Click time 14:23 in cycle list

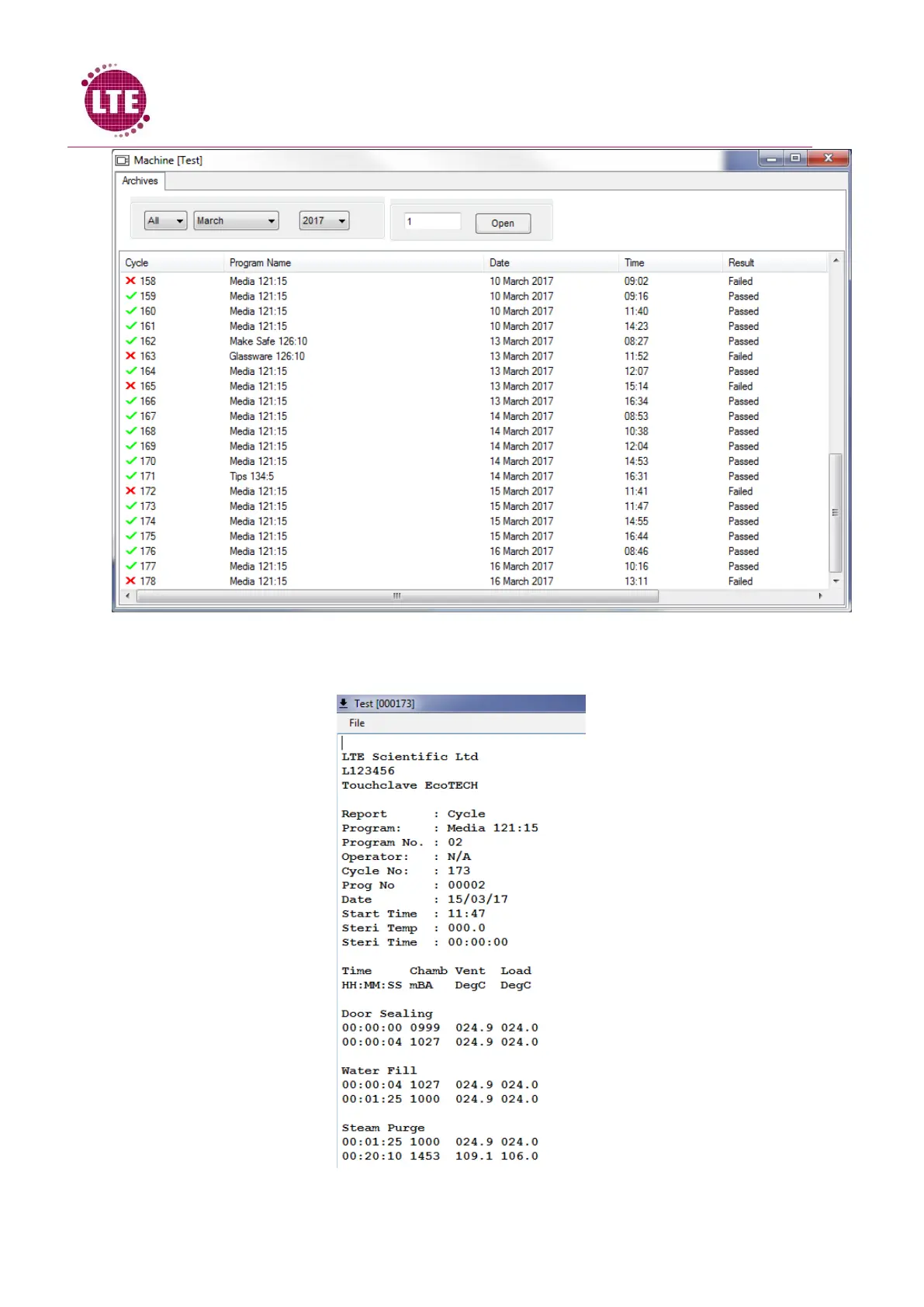636,326
